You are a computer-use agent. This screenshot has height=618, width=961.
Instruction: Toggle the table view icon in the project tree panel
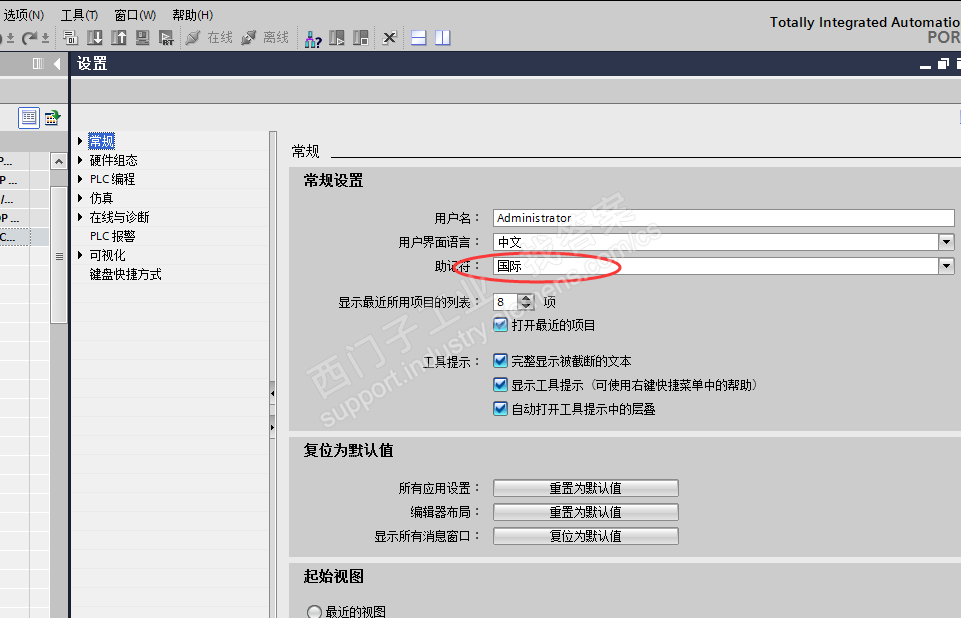[x=29, y=117]
